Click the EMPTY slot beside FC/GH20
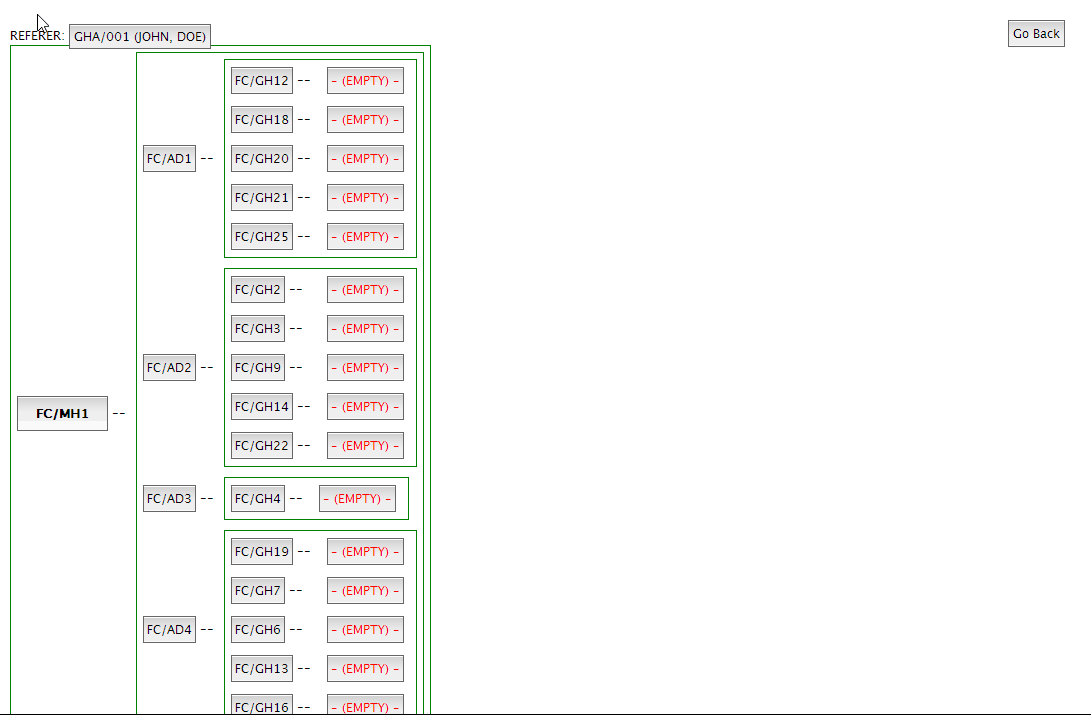Viewport: 1091px width, 715px height. click(x=365, y=159)
